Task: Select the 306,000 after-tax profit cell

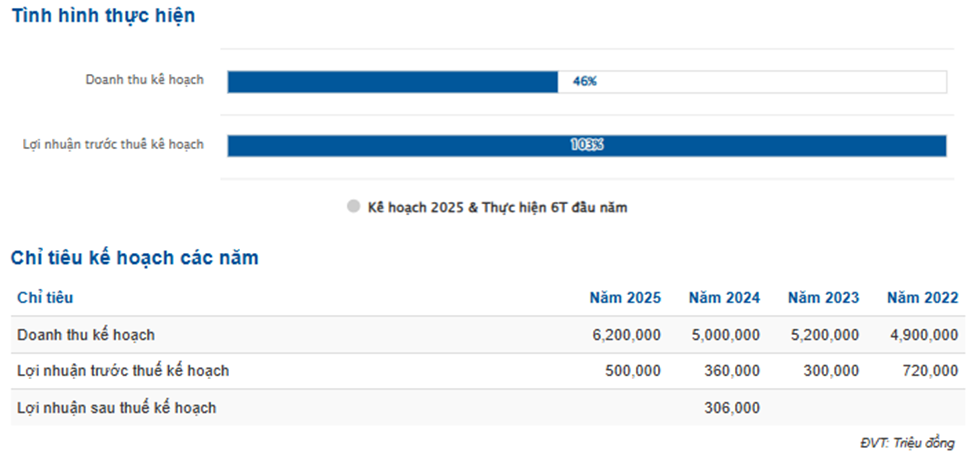Action: tap(732, 407)
